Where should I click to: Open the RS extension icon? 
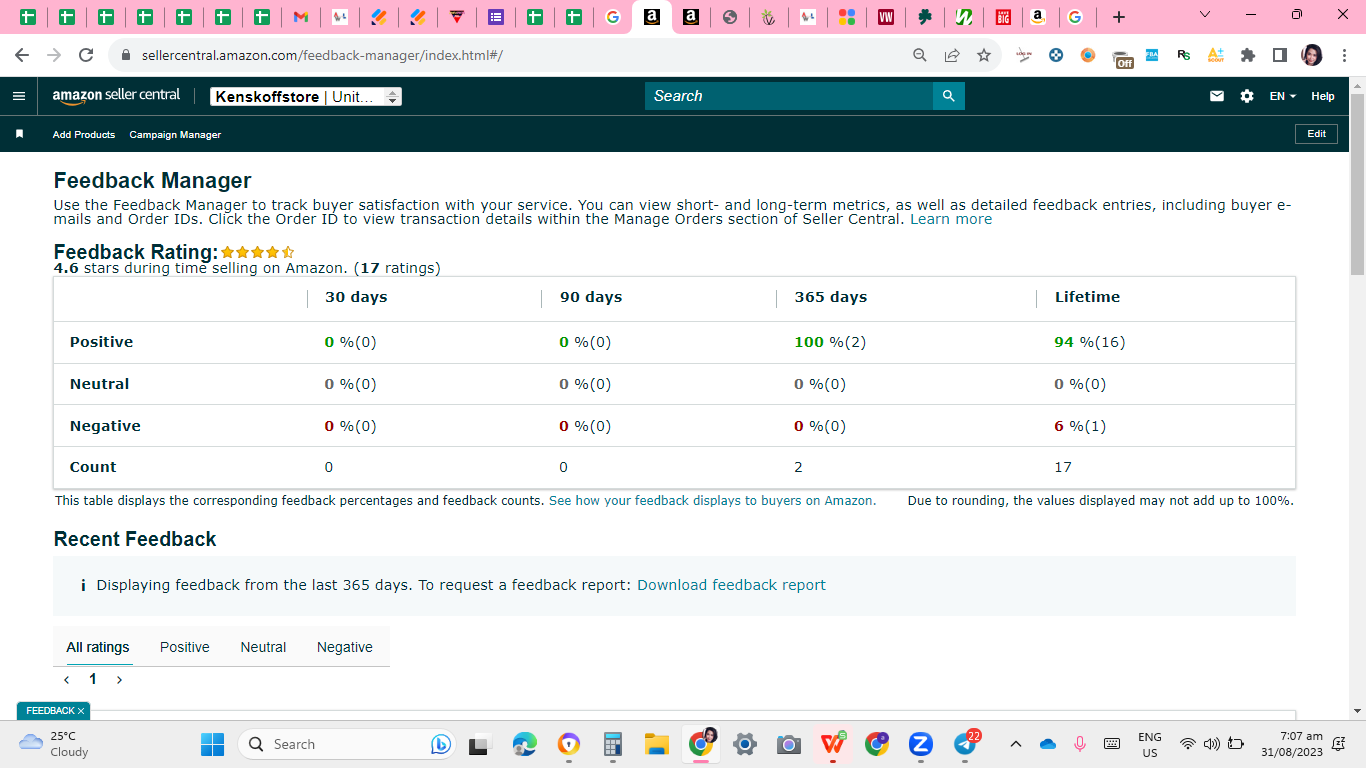click(1184, 55)
